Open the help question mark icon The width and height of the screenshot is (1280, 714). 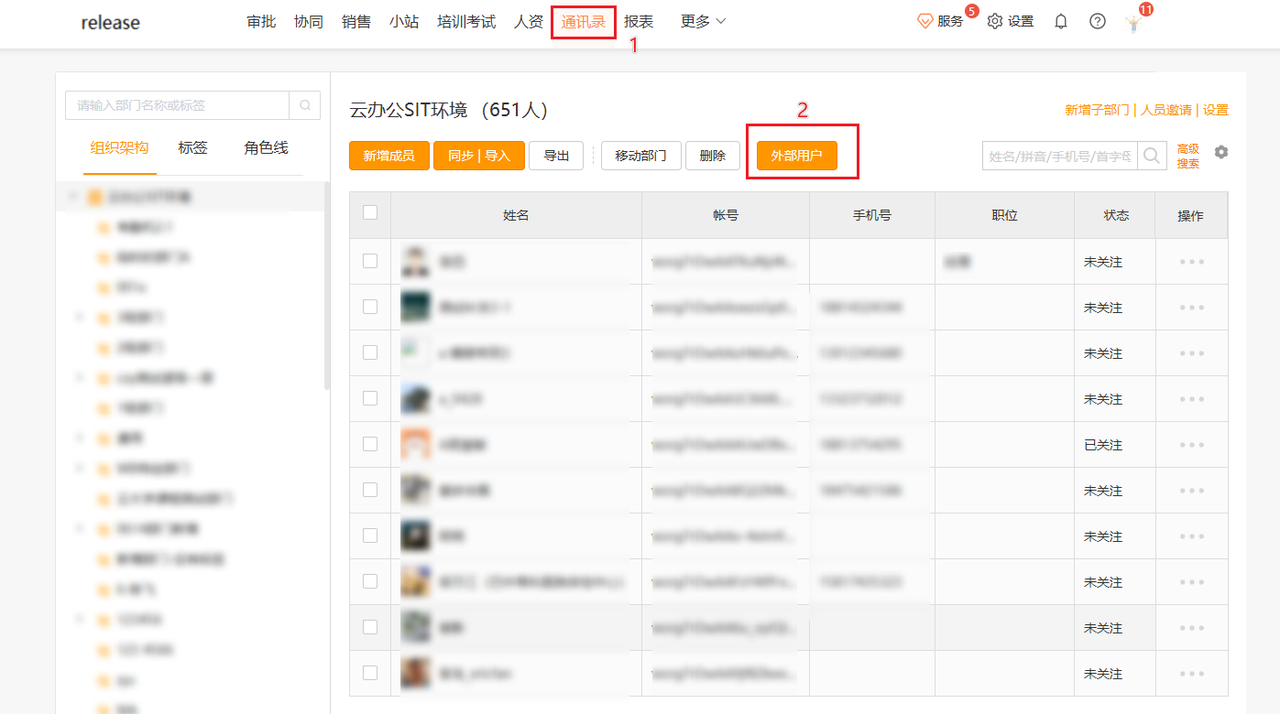(x=1098, y=21)
